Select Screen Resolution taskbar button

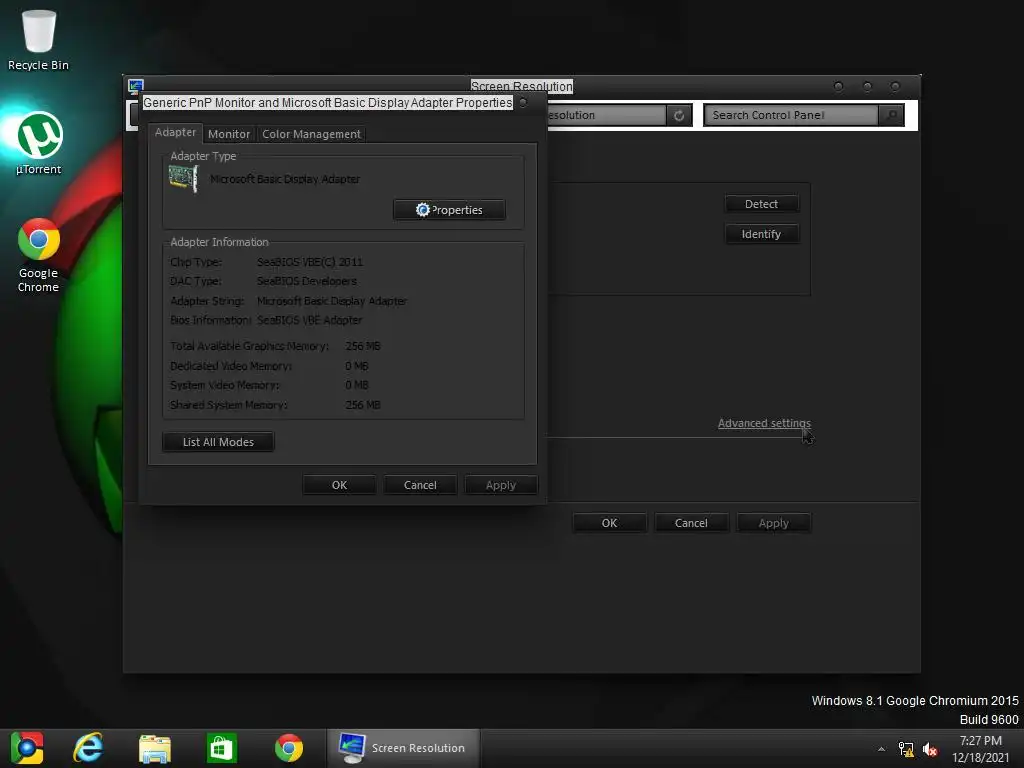click(x=403, y=748)
